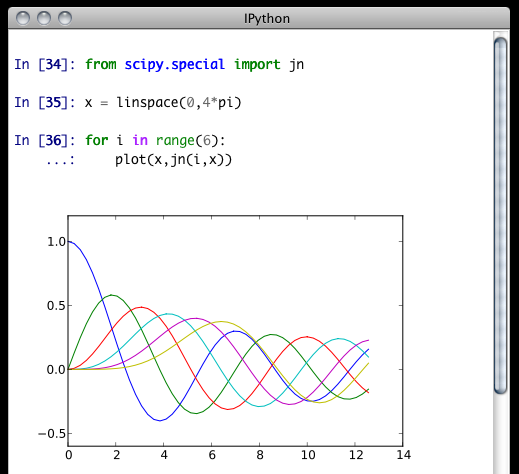Click the scrollbar track below the thumb
Screen dimensions: 519x474
point(500,433)
